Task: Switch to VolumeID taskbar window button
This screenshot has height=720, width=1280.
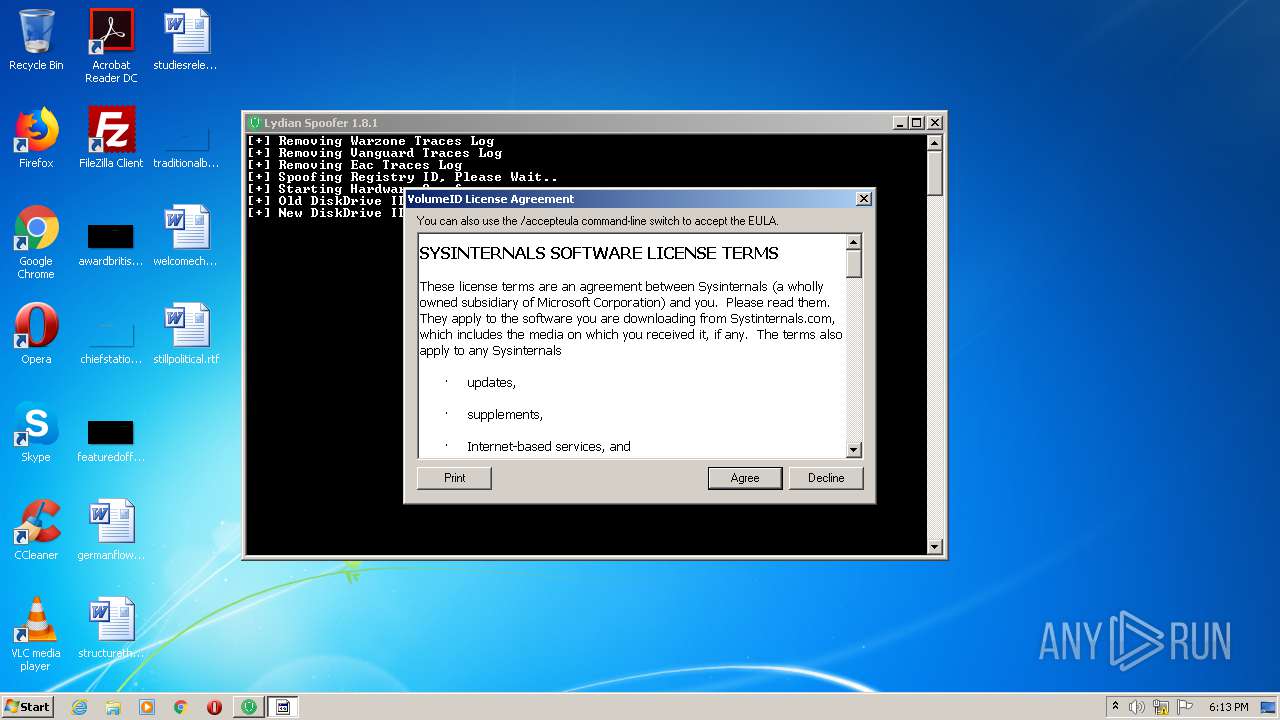Action: point(283,707)
